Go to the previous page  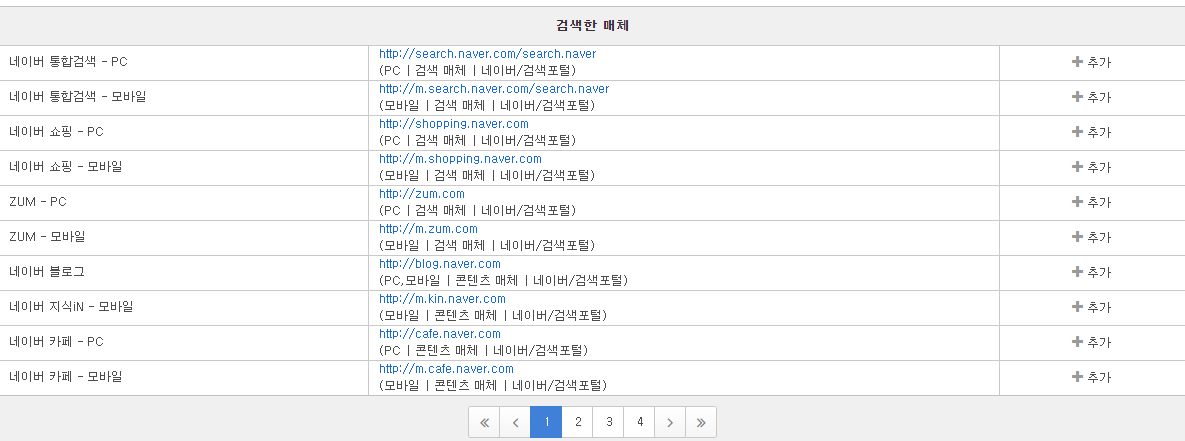point(515,422)
